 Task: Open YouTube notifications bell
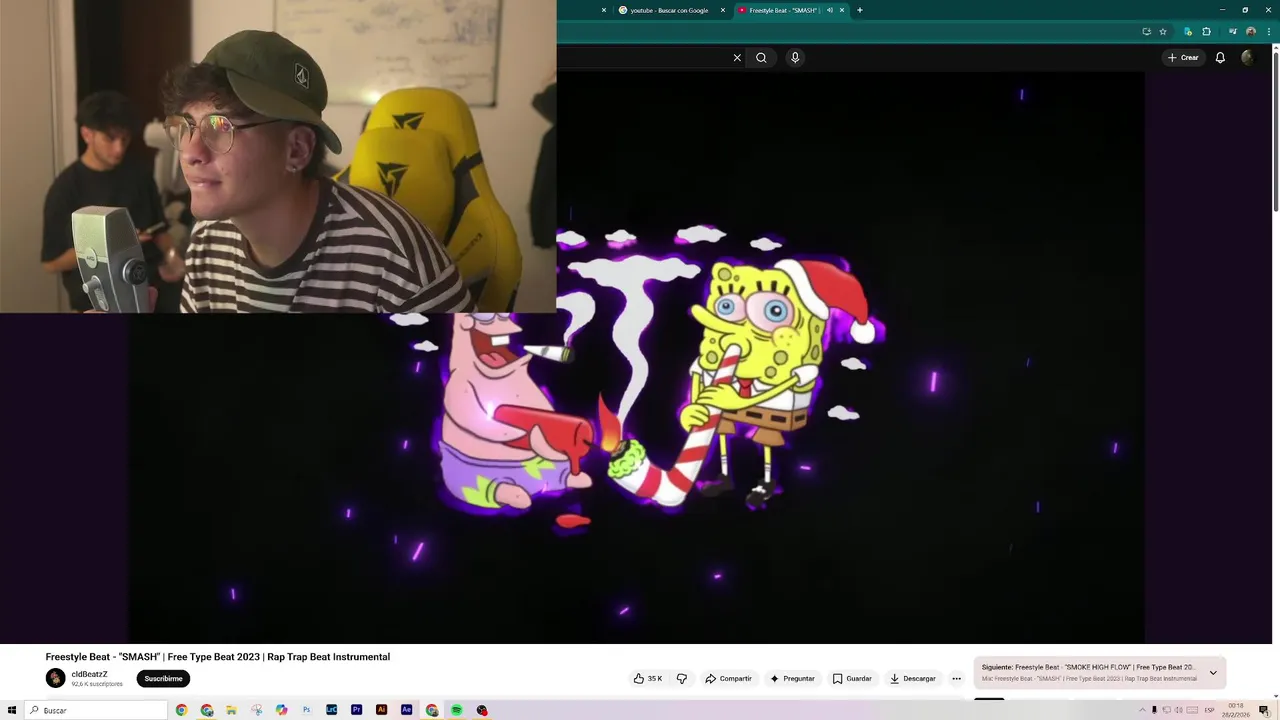pos(1220,58)
